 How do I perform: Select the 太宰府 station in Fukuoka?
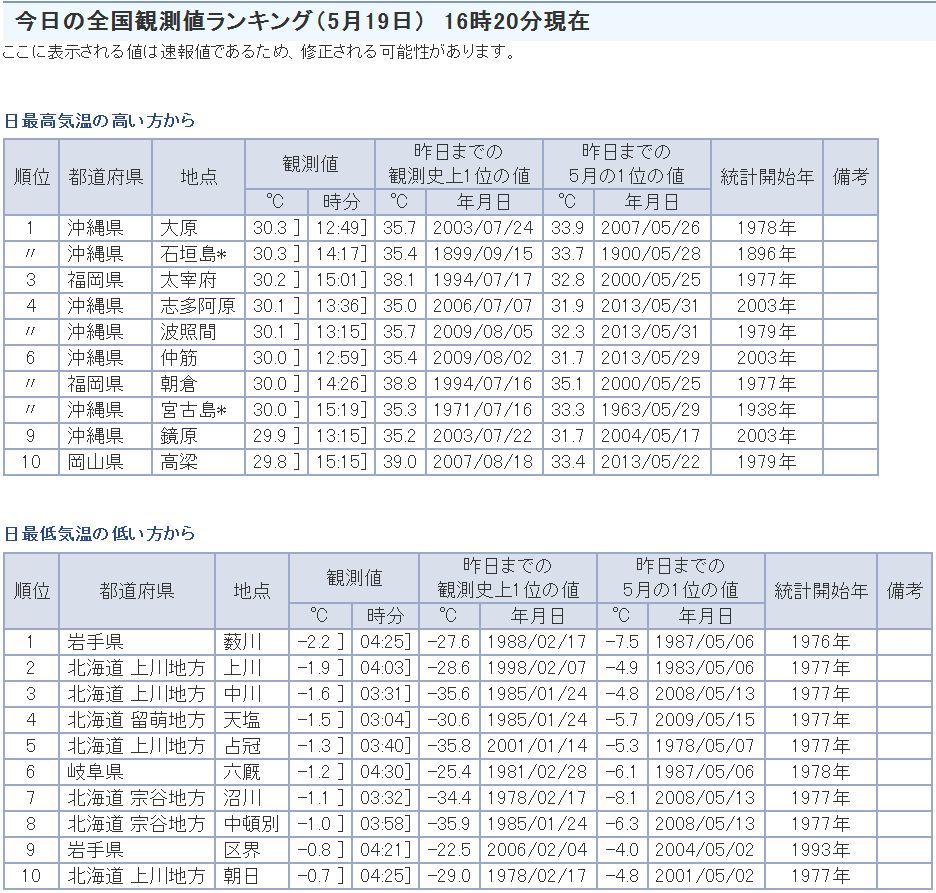coord(189,280)
